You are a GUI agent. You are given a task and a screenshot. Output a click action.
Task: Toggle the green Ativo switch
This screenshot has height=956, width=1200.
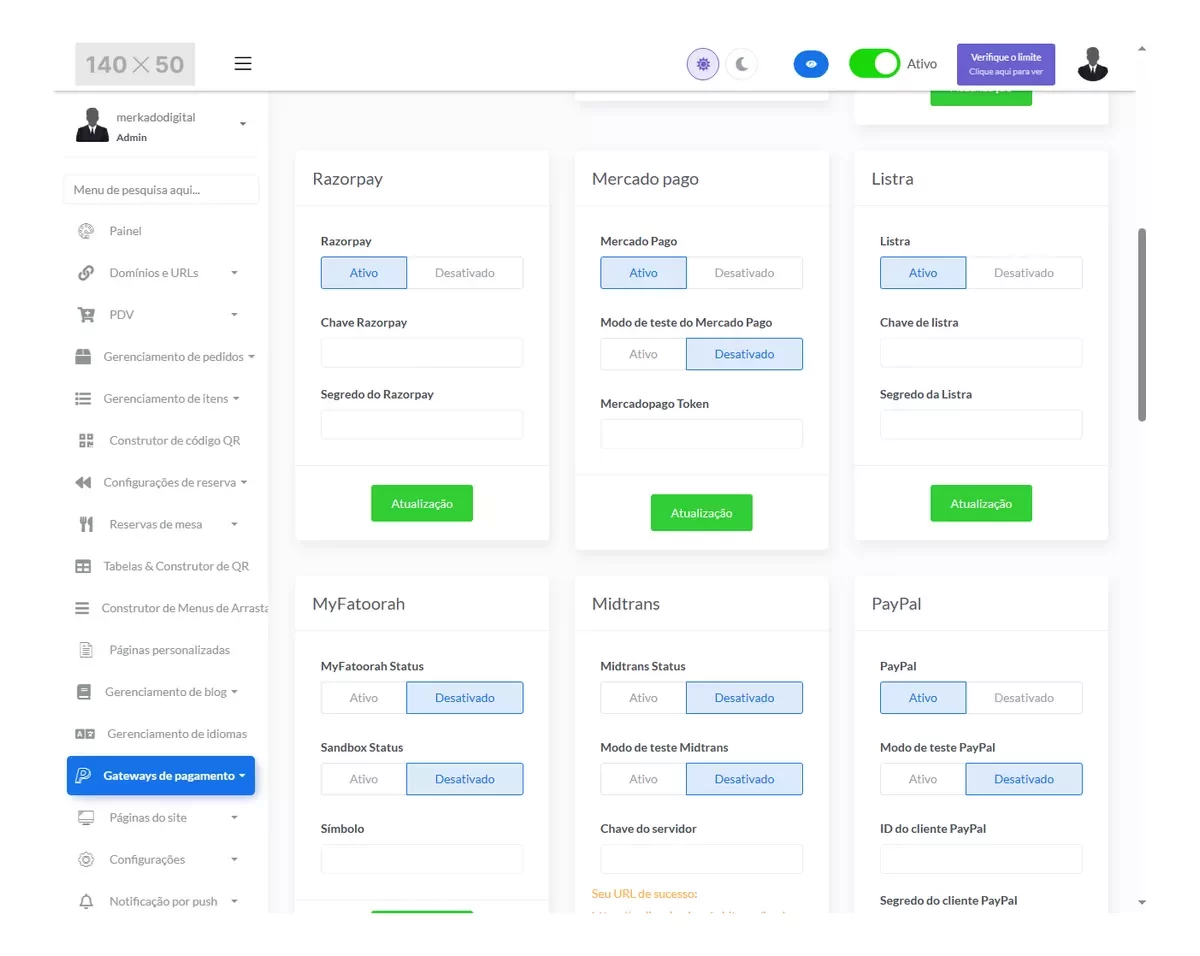[x=874, y=64]
